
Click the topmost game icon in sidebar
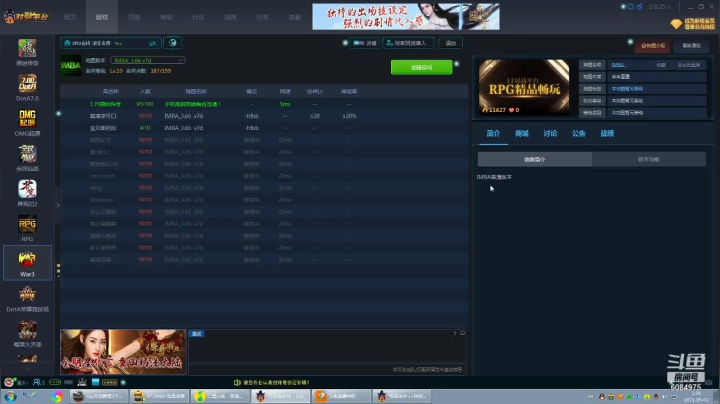coord(27,52)
